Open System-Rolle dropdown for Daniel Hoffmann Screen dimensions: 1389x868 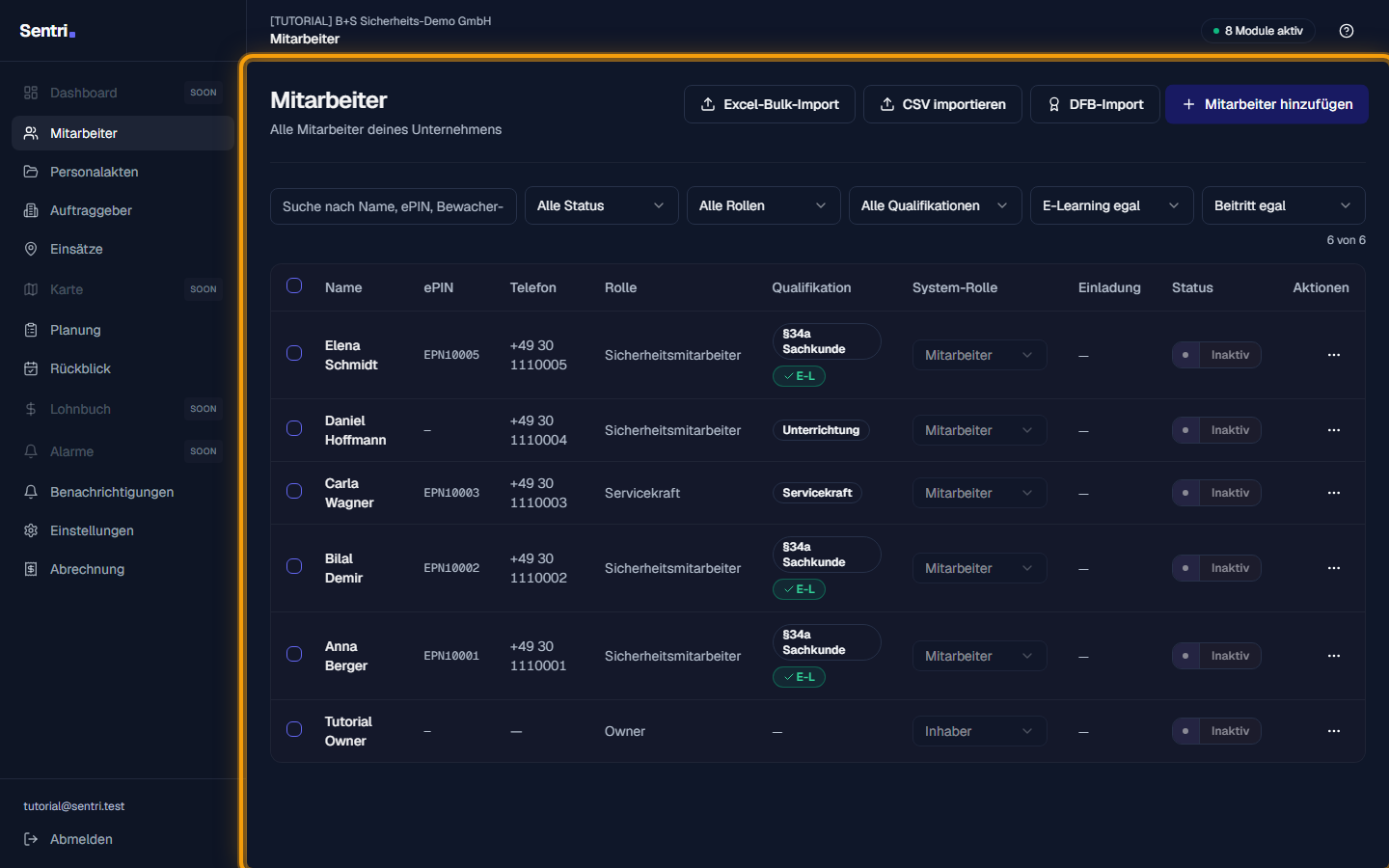pos(979,430)
